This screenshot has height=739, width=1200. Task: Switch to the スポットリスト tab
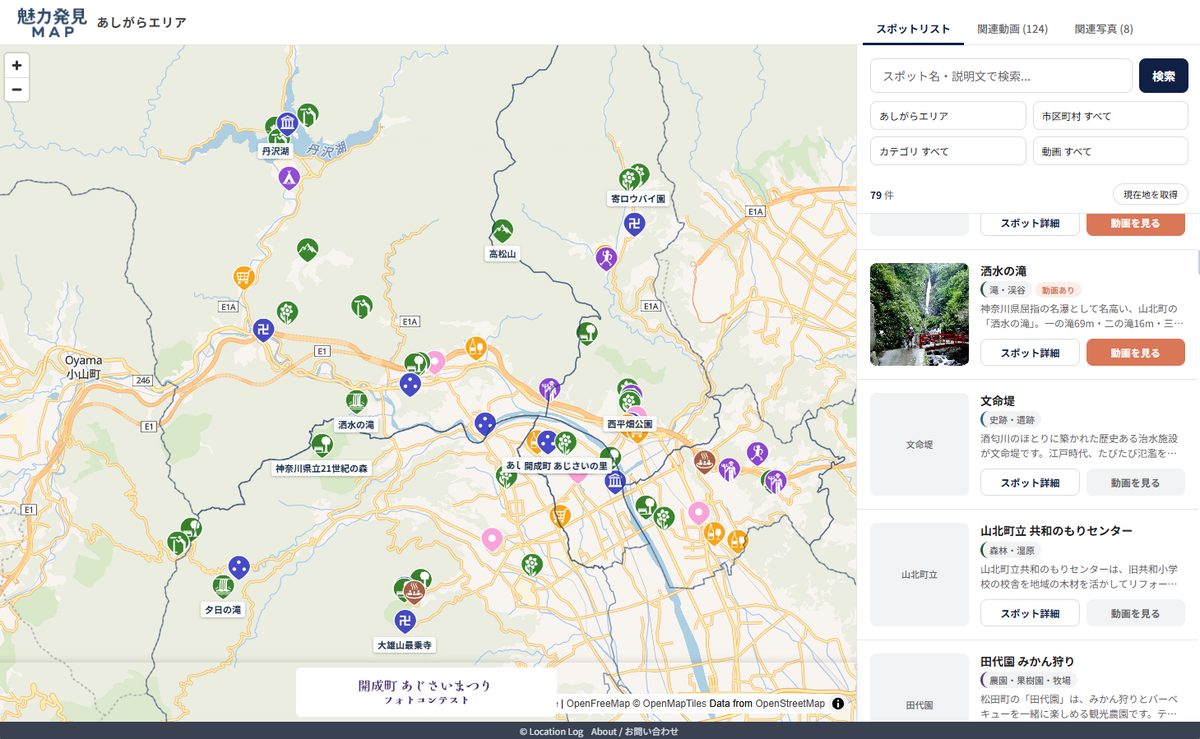913,29
